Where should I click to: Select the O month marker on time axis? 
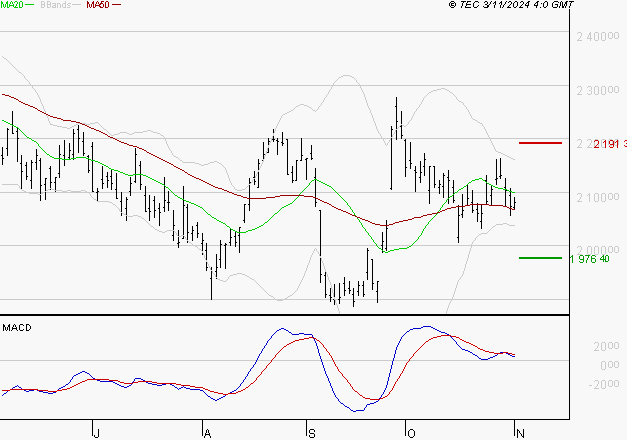(410, 432)
